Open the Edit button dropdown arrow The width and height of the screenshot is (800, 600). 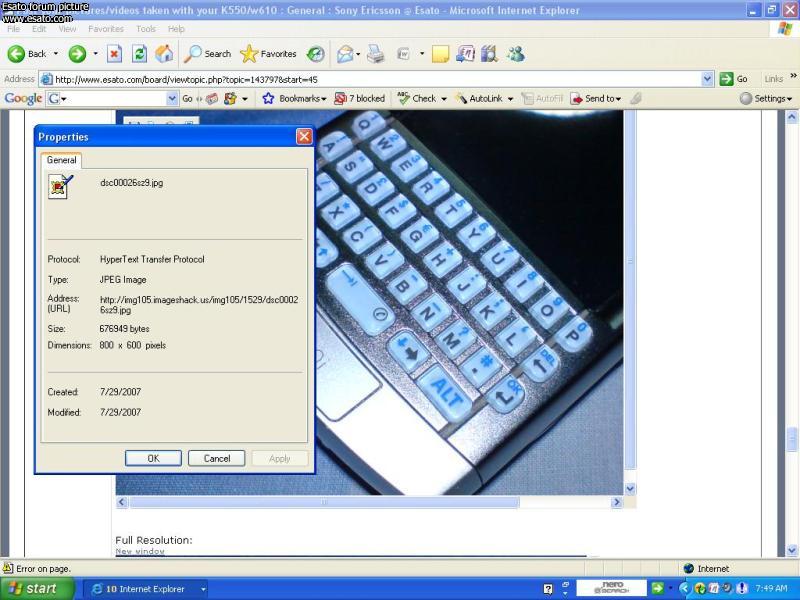(422, 54)
